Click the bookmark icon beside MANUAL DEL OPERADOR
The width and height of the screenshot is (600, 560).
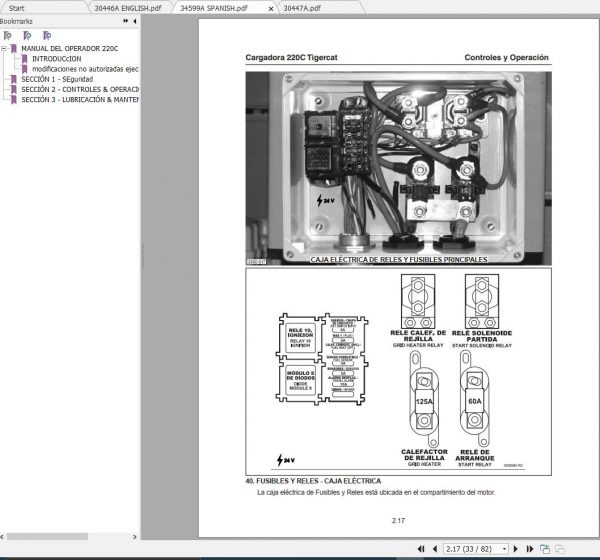[x=14, y=49]
